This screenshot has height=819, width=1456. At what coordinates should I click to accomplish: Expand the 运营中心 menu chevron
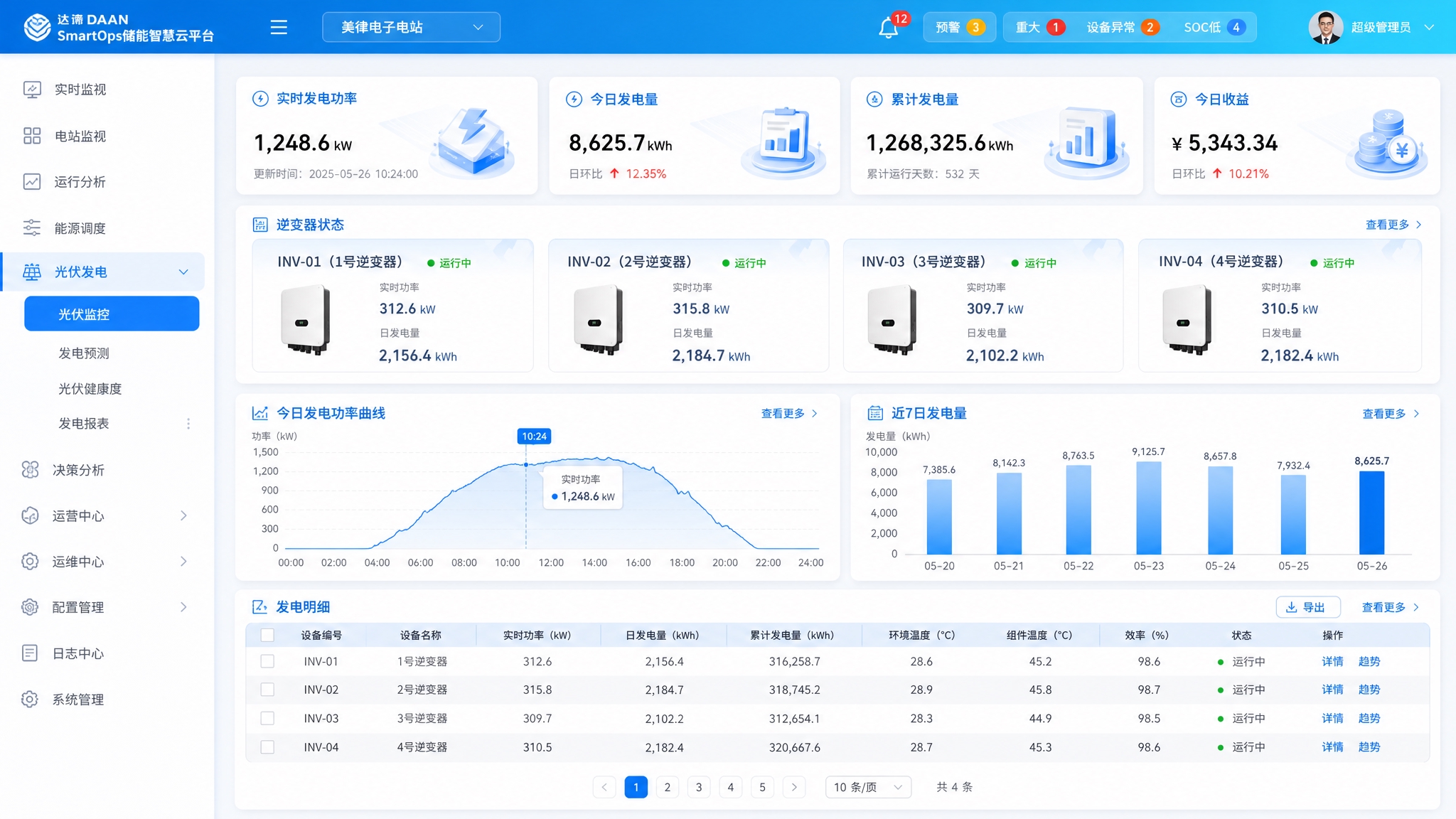(183, 515)
